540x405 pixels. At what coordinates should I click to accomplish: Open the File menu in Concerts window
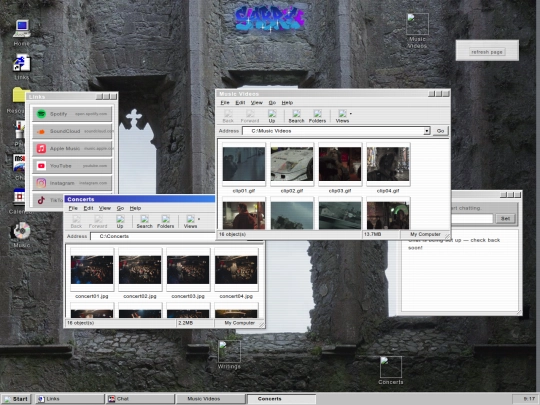pyautogui.click(x=73, y=208)
